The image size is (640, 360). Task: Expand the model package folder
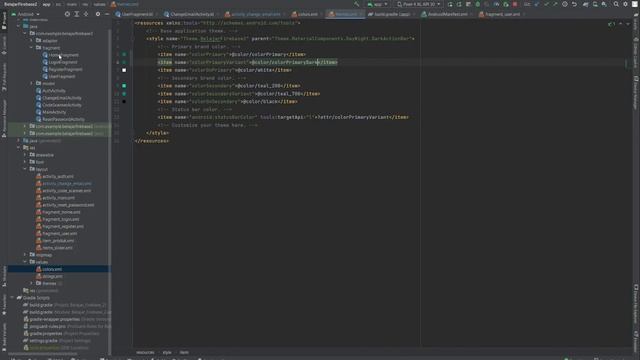click(31, 83)
